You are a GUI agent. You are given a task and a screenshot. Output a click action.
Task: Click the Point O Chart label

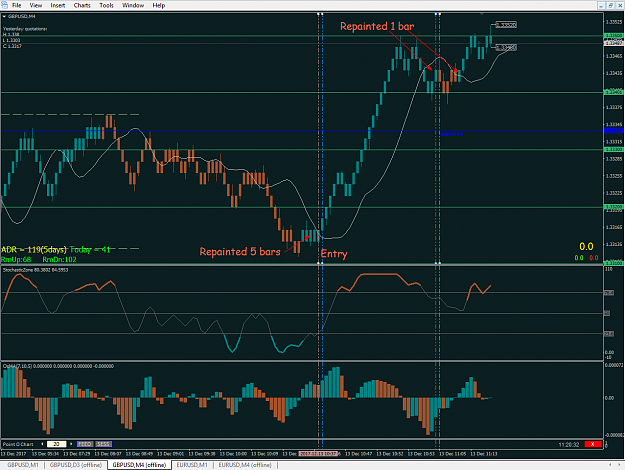point(18,444)
